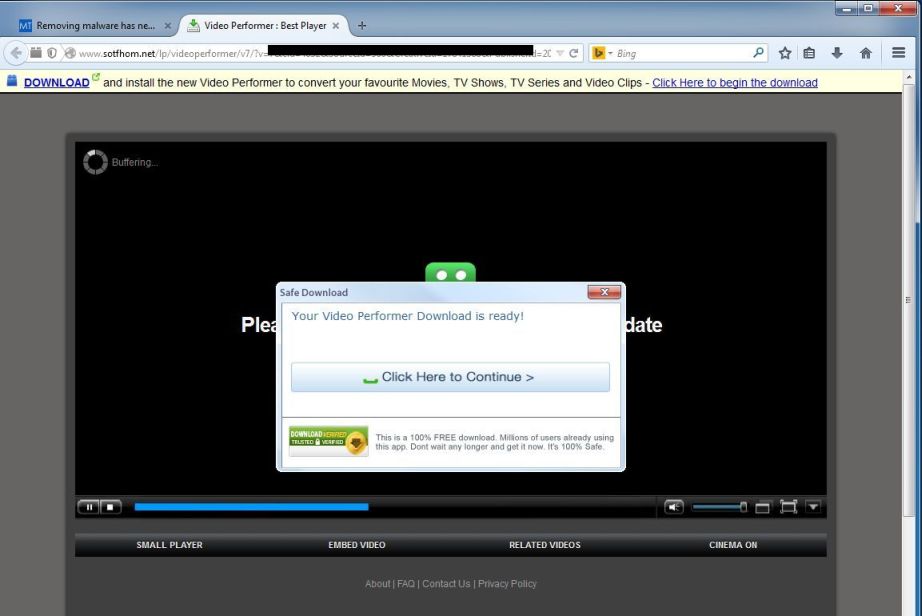Click the "This is a 100% FREE download" note
The height and width of the screenshot is (616, 922).
pos(495,442)
